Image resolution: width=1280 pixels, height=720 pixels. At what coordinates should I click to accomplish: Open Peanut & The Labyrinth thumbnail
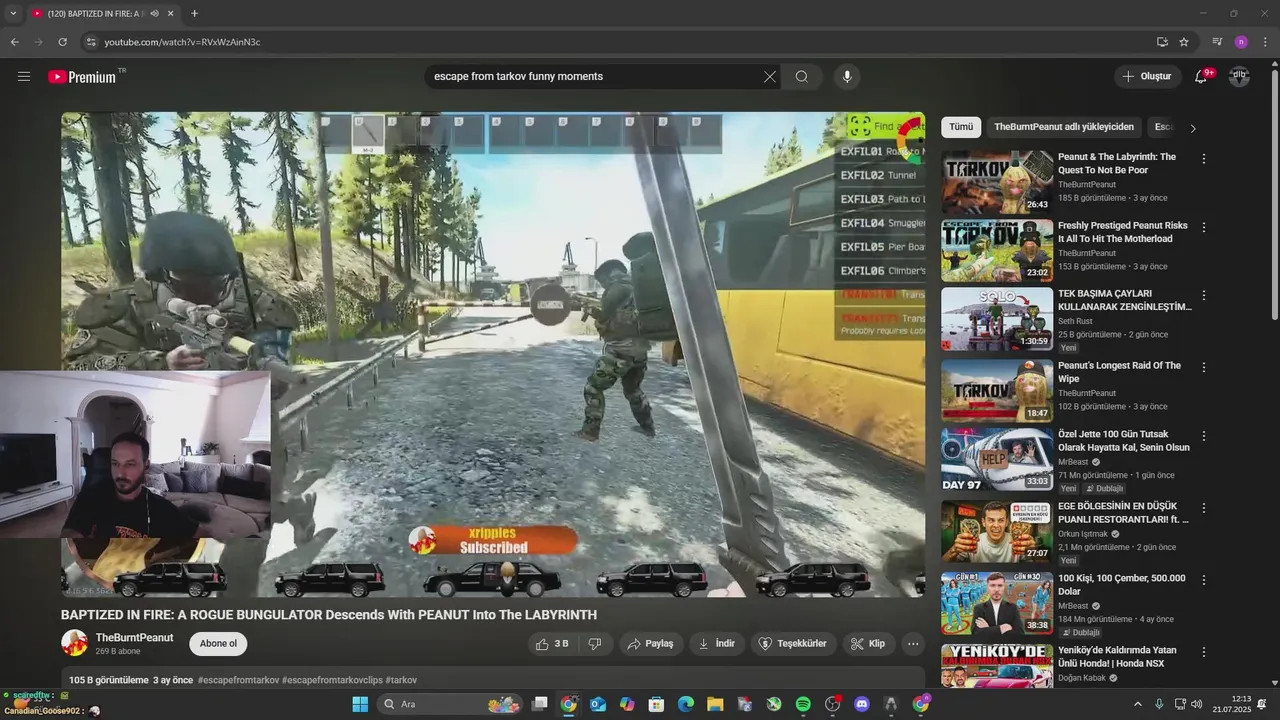[x=997, y=183]
